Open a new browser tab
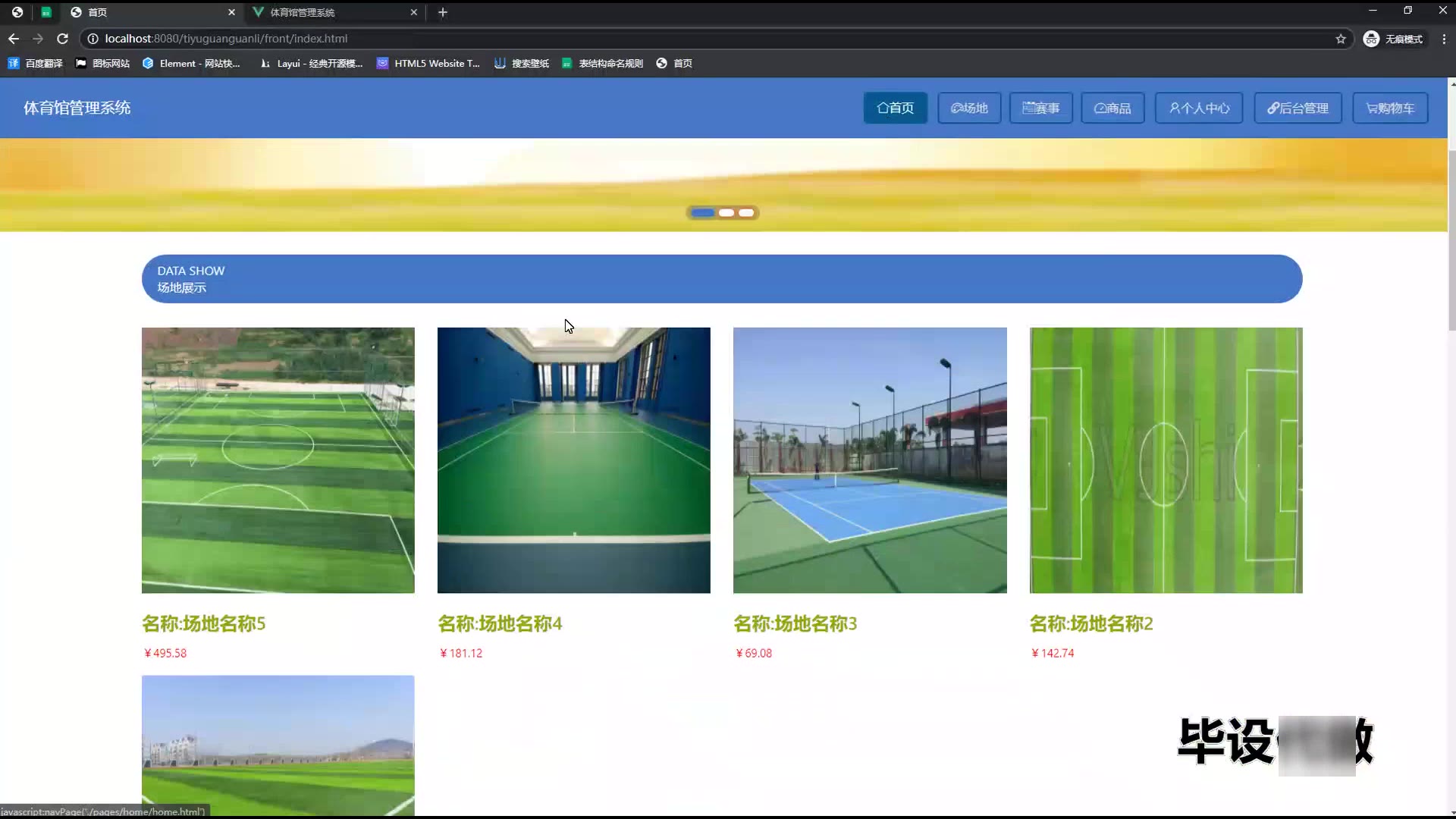 pos(443,12)
